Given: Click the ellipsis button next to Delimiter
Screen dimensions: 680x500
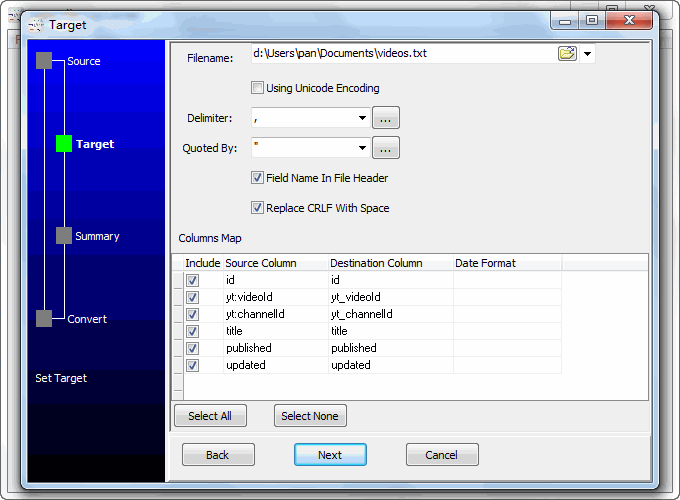Looking at the screenshot, I should point(386,118).
